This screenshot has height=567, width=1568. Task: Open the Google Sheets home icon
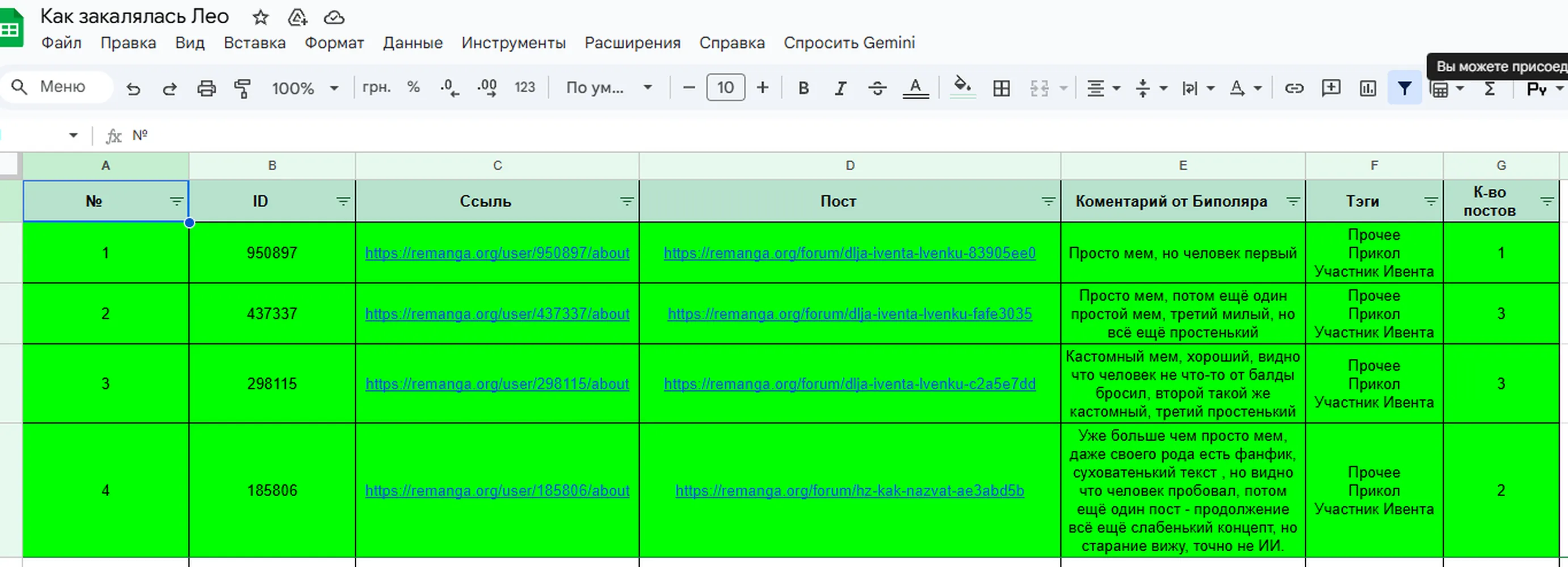click(x=11, y=28)
